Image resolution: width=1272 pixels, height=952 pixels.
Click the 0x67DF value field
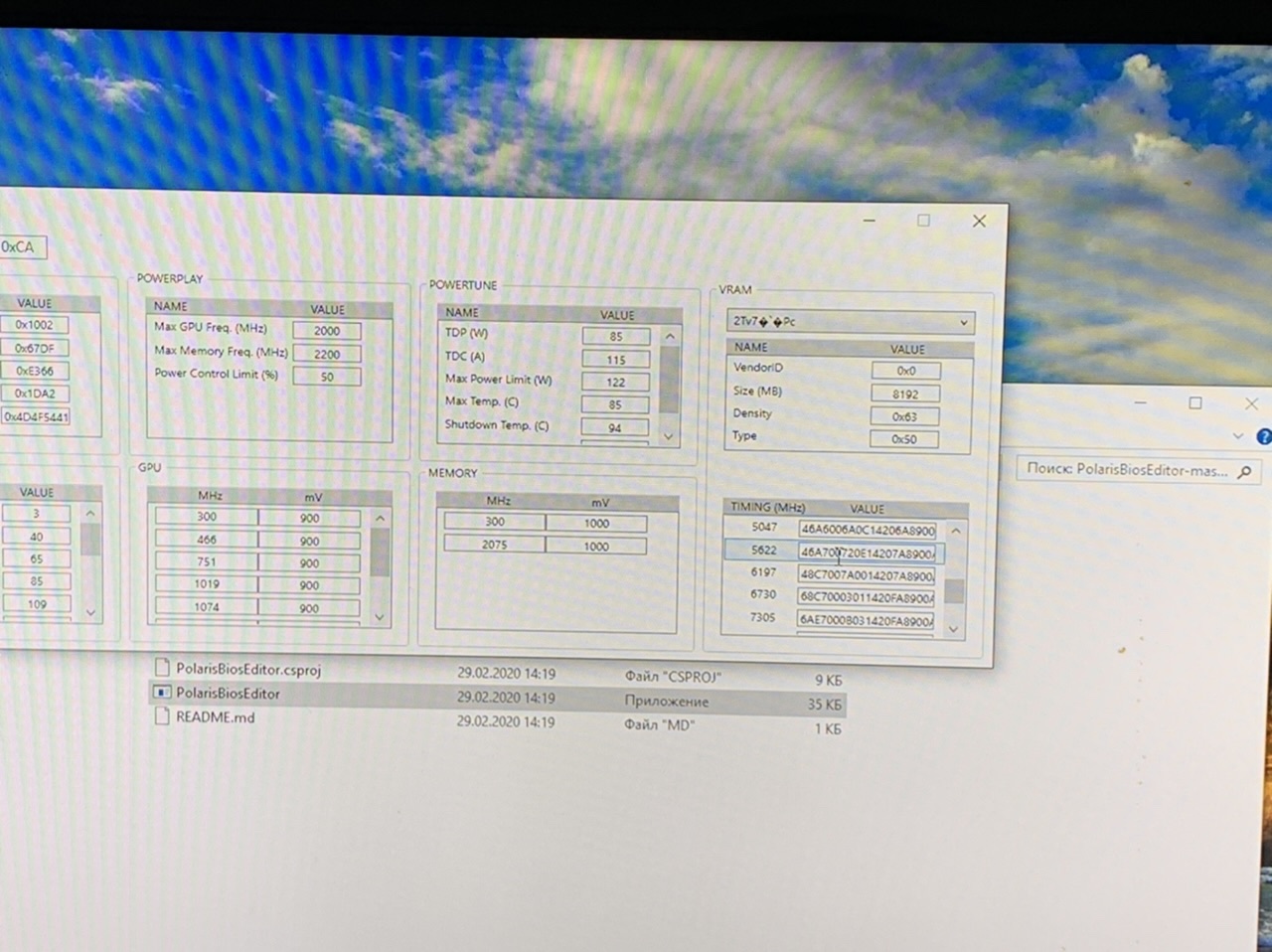35,348
